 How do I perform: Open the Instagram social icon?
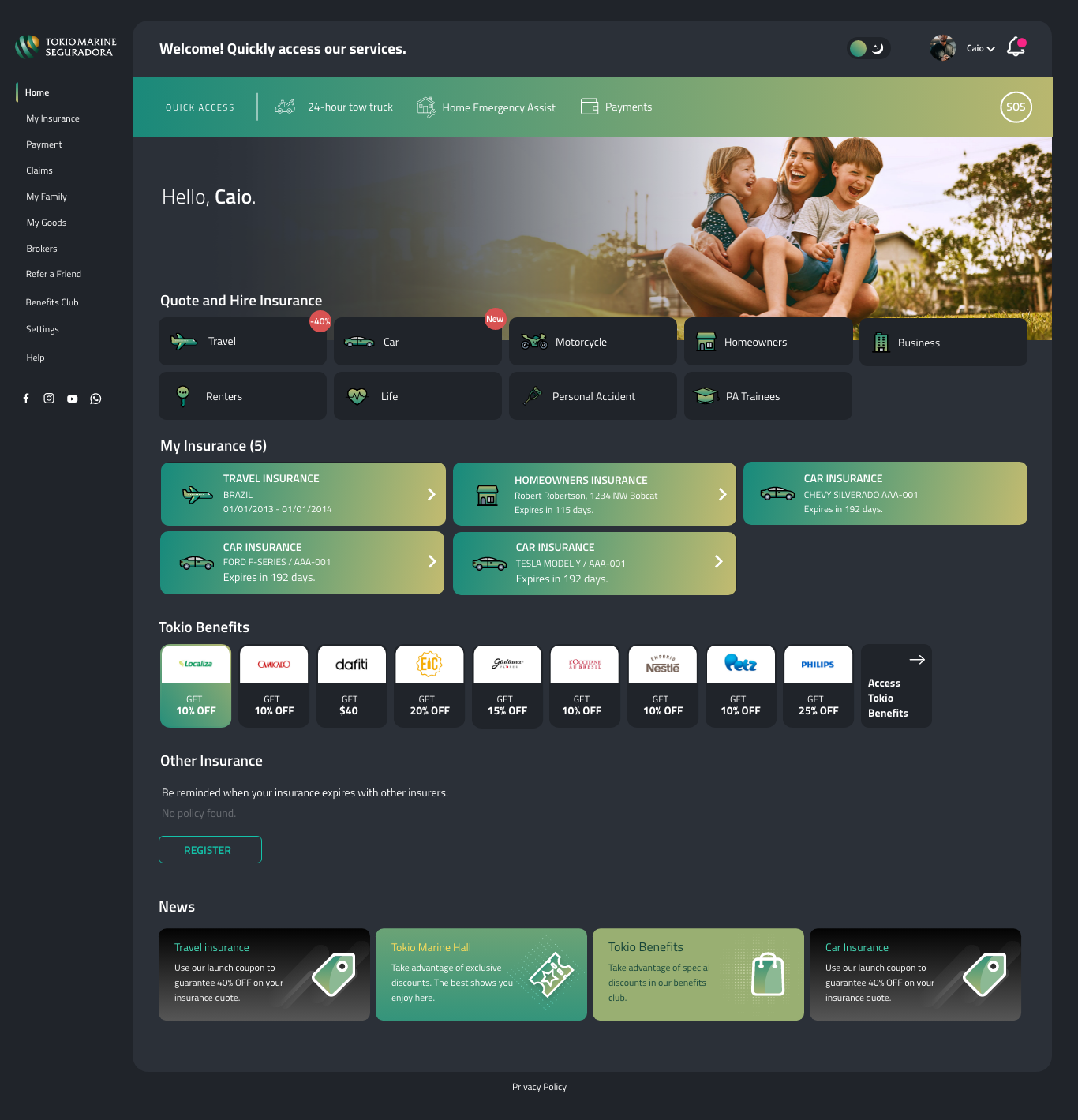click(49, 399)
